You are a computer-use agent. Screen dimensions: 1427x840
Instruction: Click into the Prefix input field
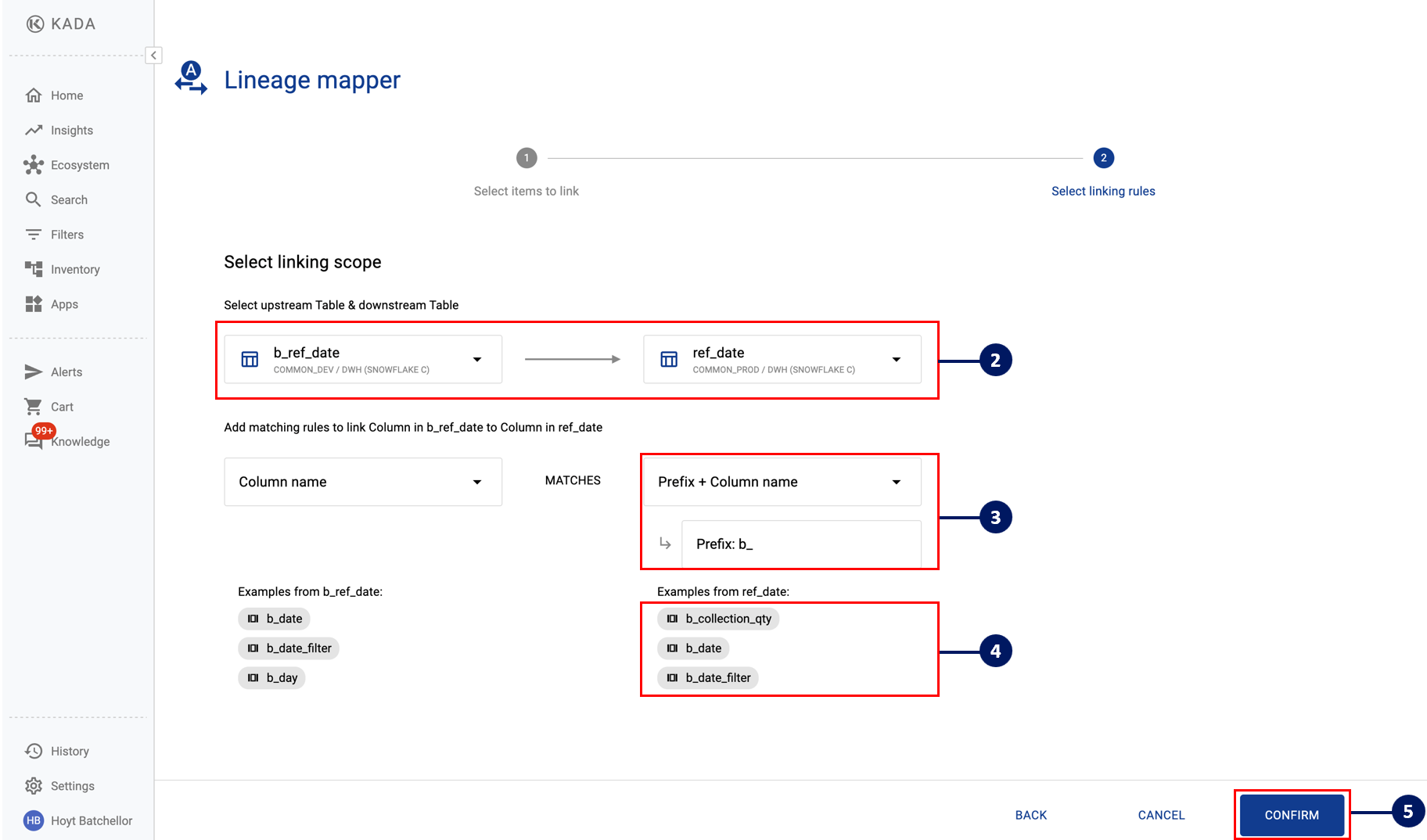[x=800, y=544]
